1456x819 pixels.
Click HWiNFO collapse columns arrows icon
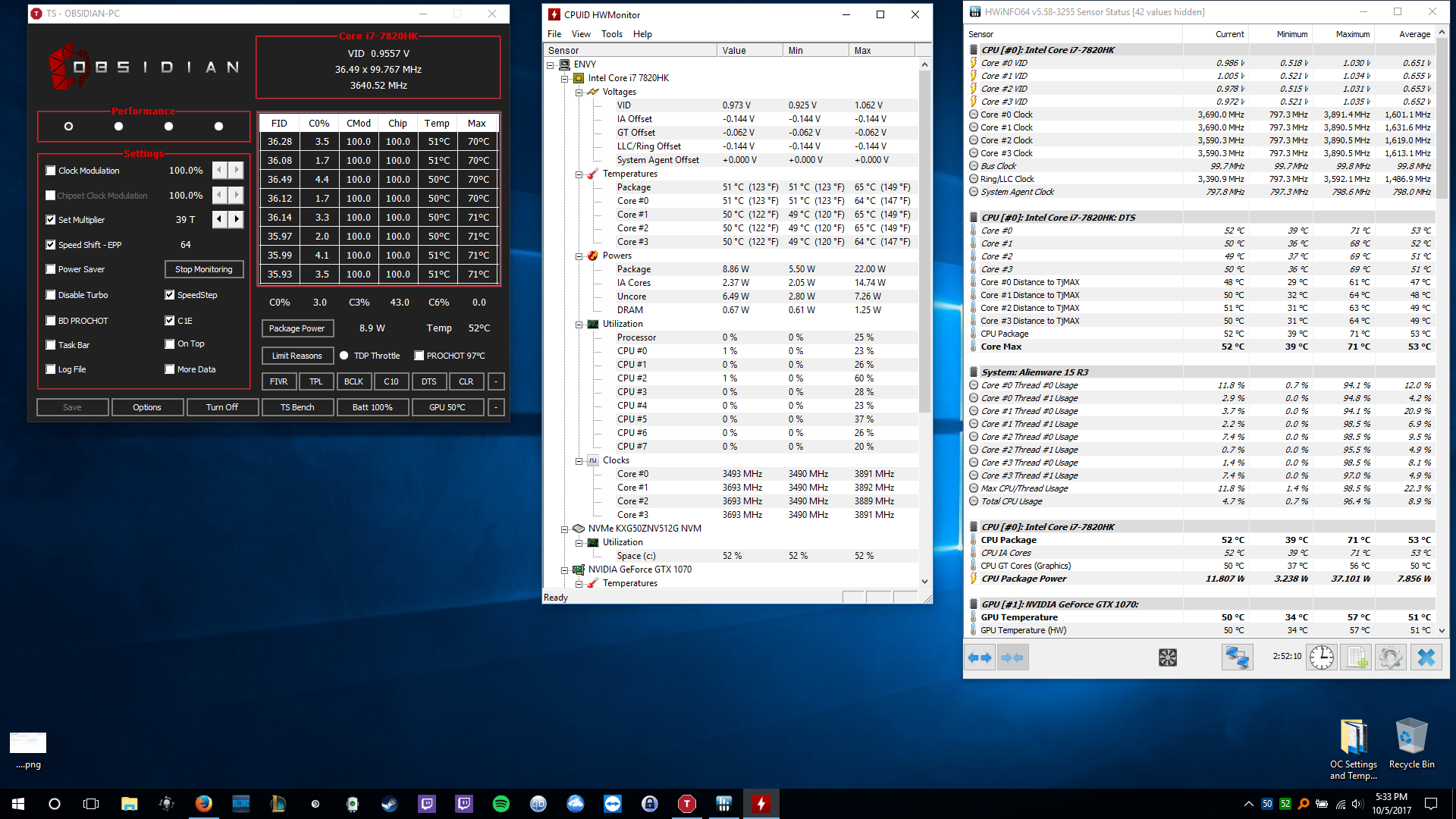1012,657
